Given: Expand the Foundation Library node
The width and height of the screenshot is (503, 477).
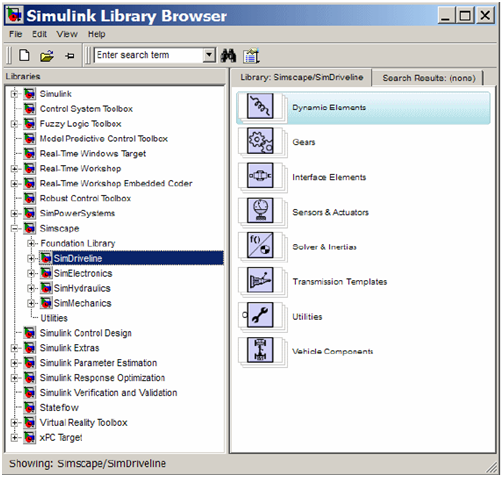Looking at the screenshot, I should click(31, 244).
